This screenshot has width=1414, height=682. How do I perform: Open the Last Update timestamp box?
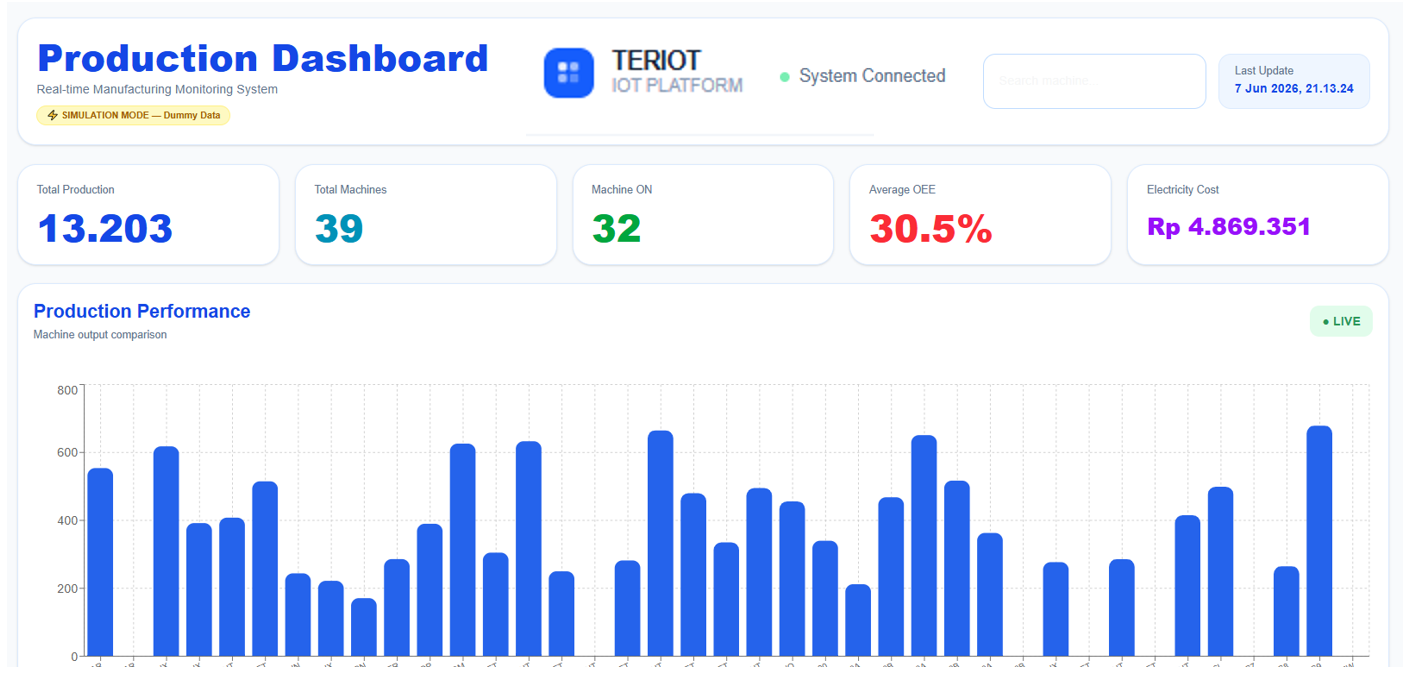point(1294,81)
